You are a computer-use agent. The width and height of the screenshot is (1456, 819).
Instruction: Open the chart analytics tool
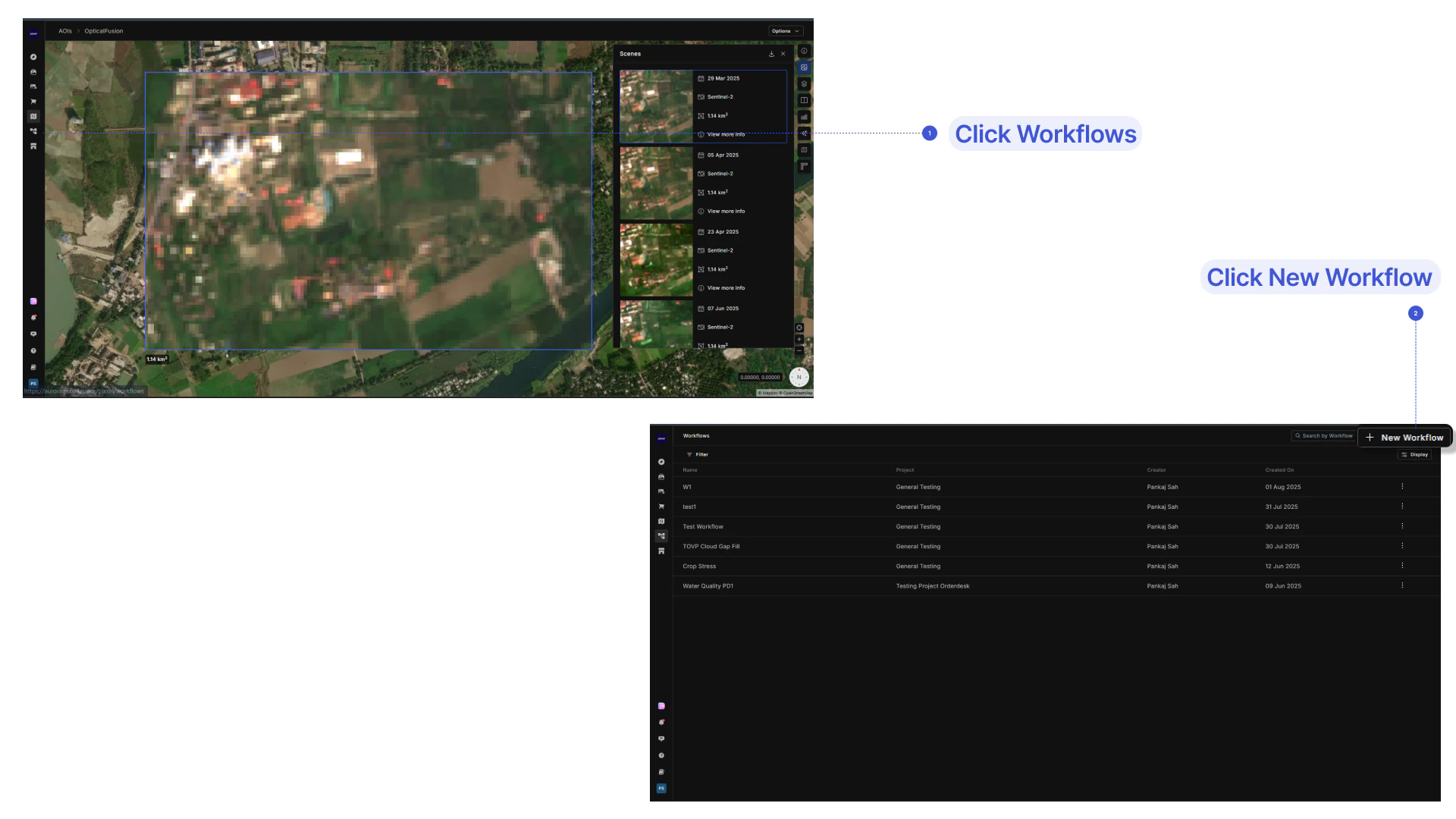point(804,117)
